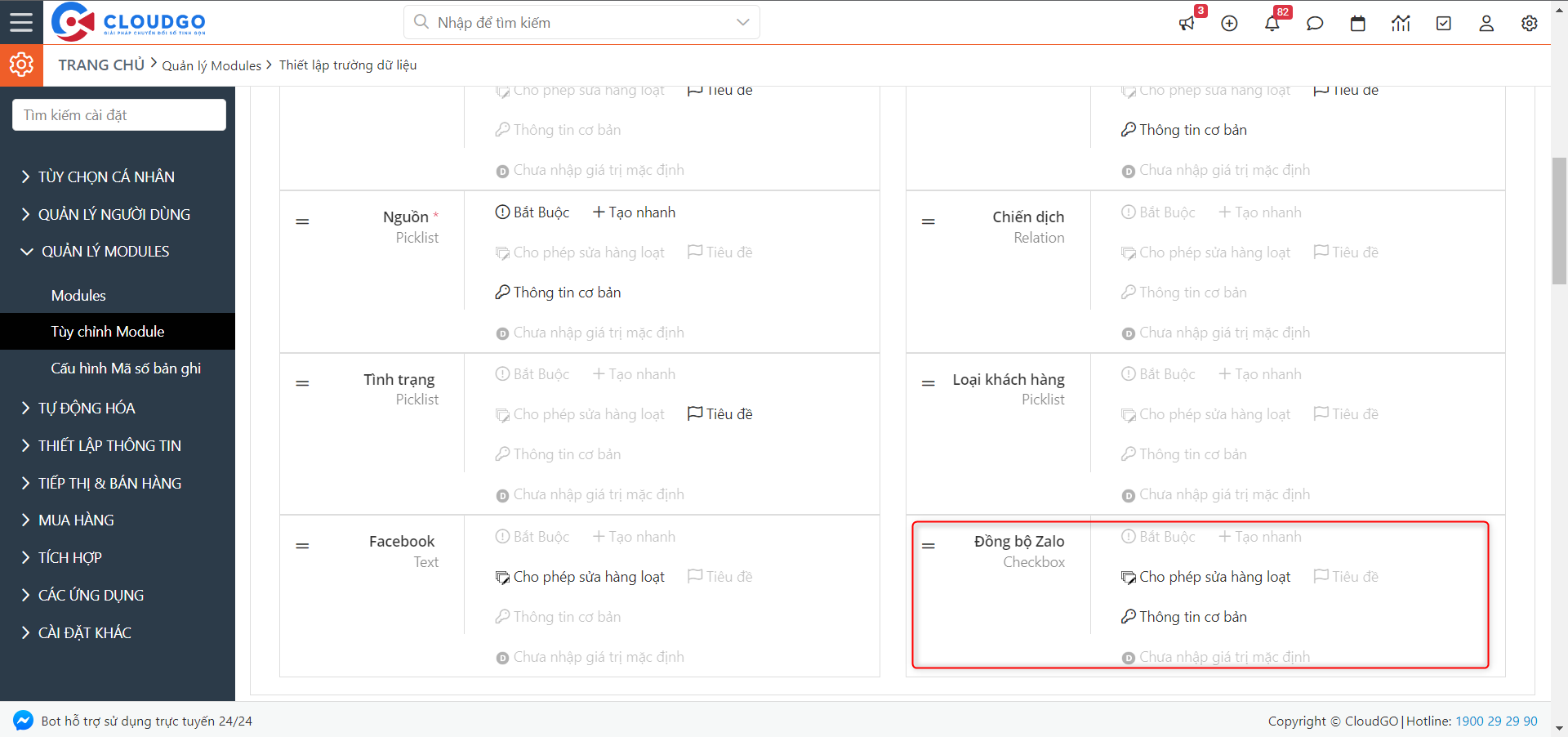Open the search box dropdown arrow
Image resolution: width=1568 pixels, height=737 pixels.
click(x=742, y=22)
